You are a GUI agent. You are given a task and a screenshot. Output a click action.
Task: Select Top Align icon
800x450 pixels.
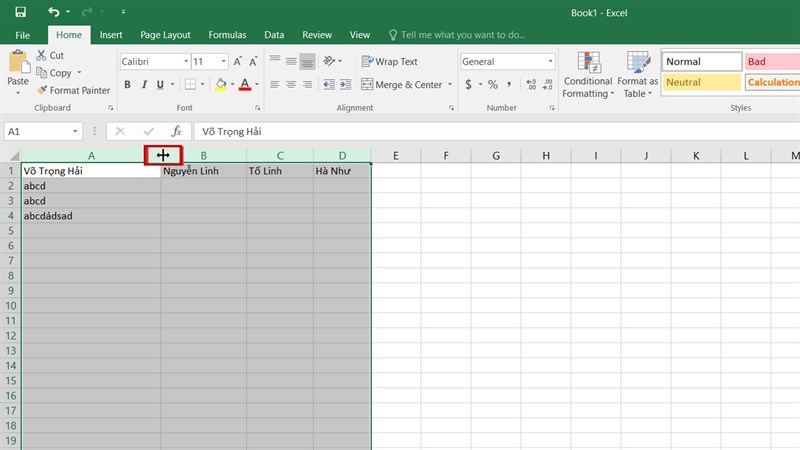pos(274,61)
